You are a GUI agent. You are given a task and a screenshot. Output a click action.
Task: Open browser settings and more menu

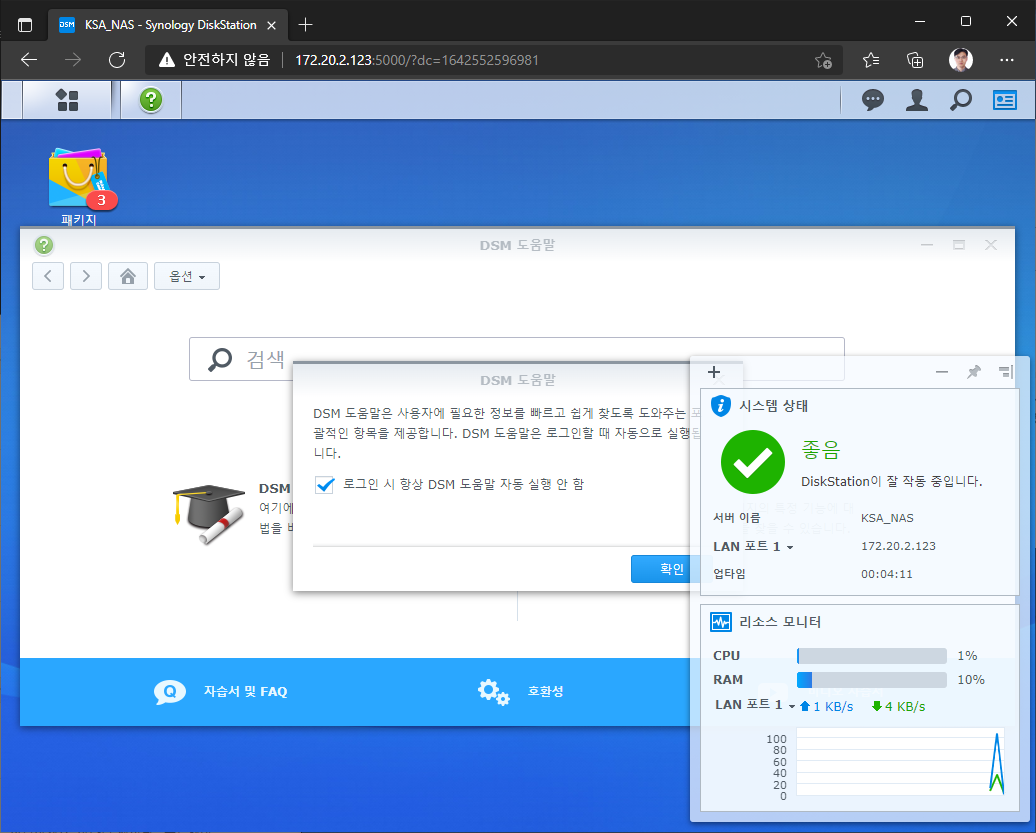click(x=1006, y=60)
